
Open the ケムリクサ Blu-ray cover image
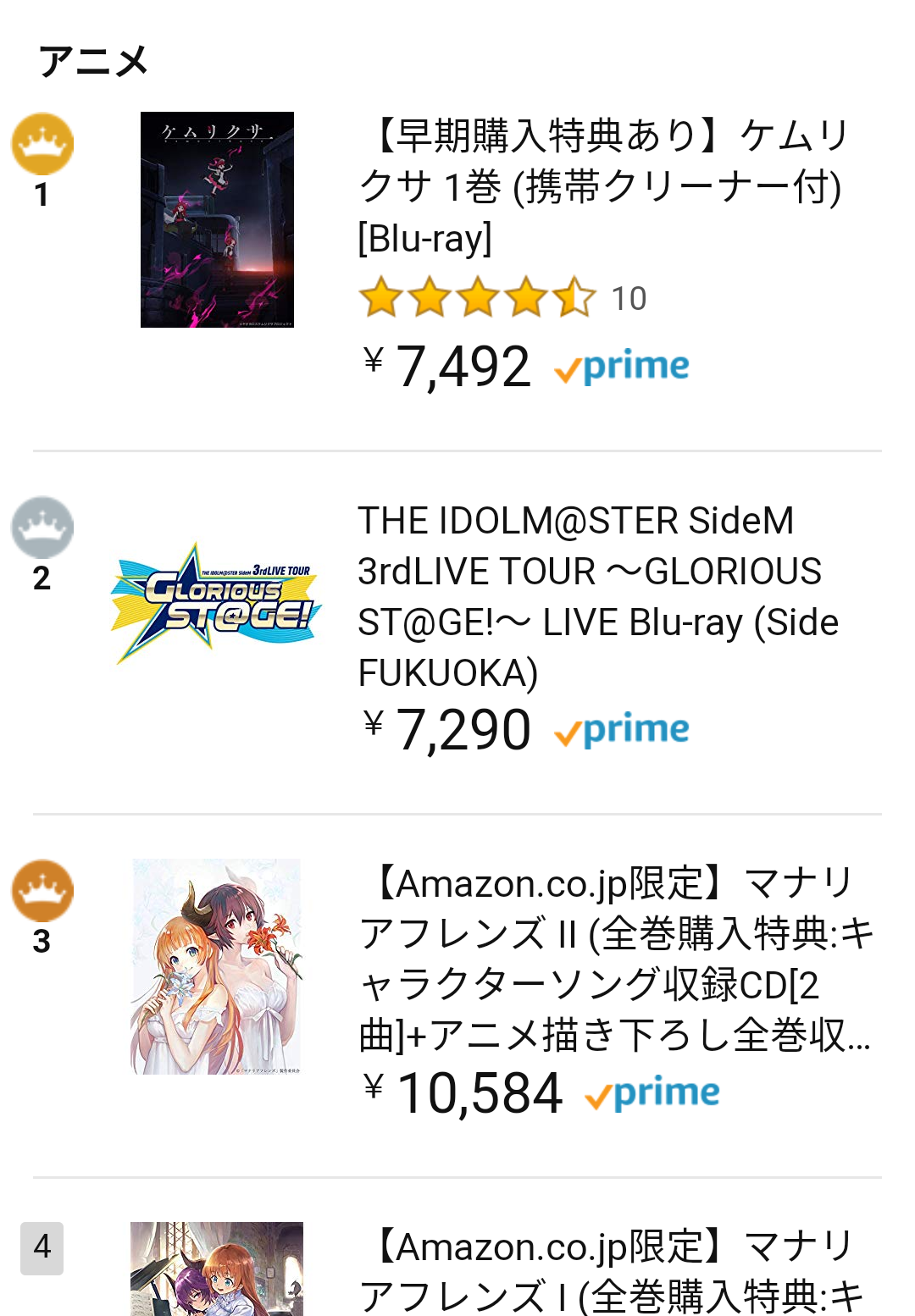[217, 219]
